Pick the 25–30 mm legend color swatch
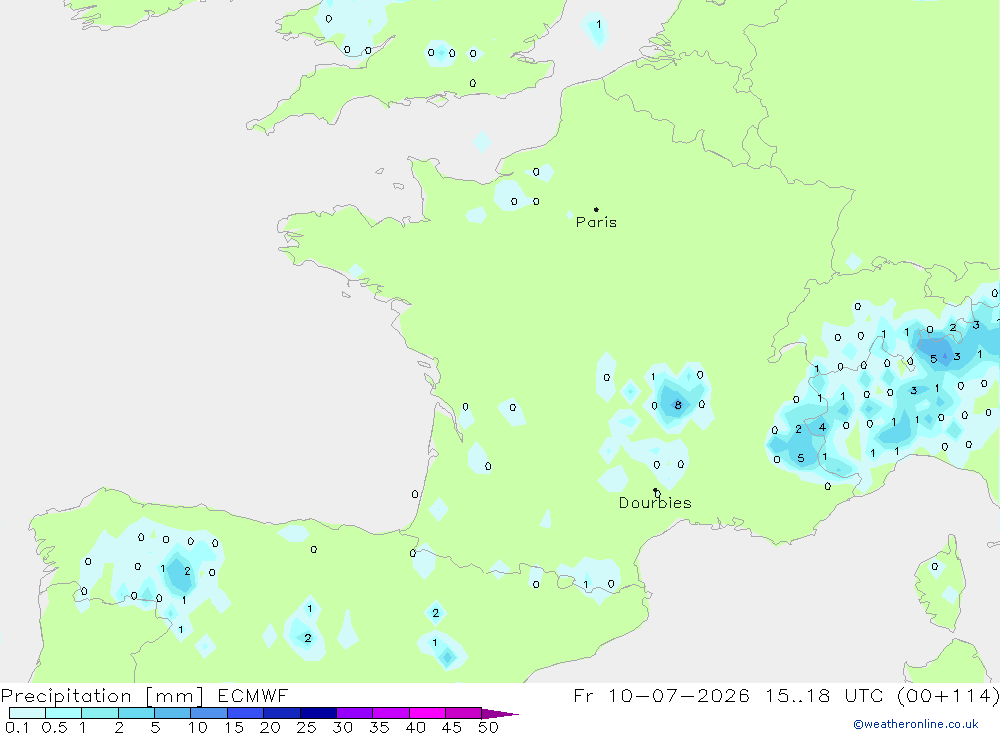The height and width of the screenshot is (733, 1000). 318,713
